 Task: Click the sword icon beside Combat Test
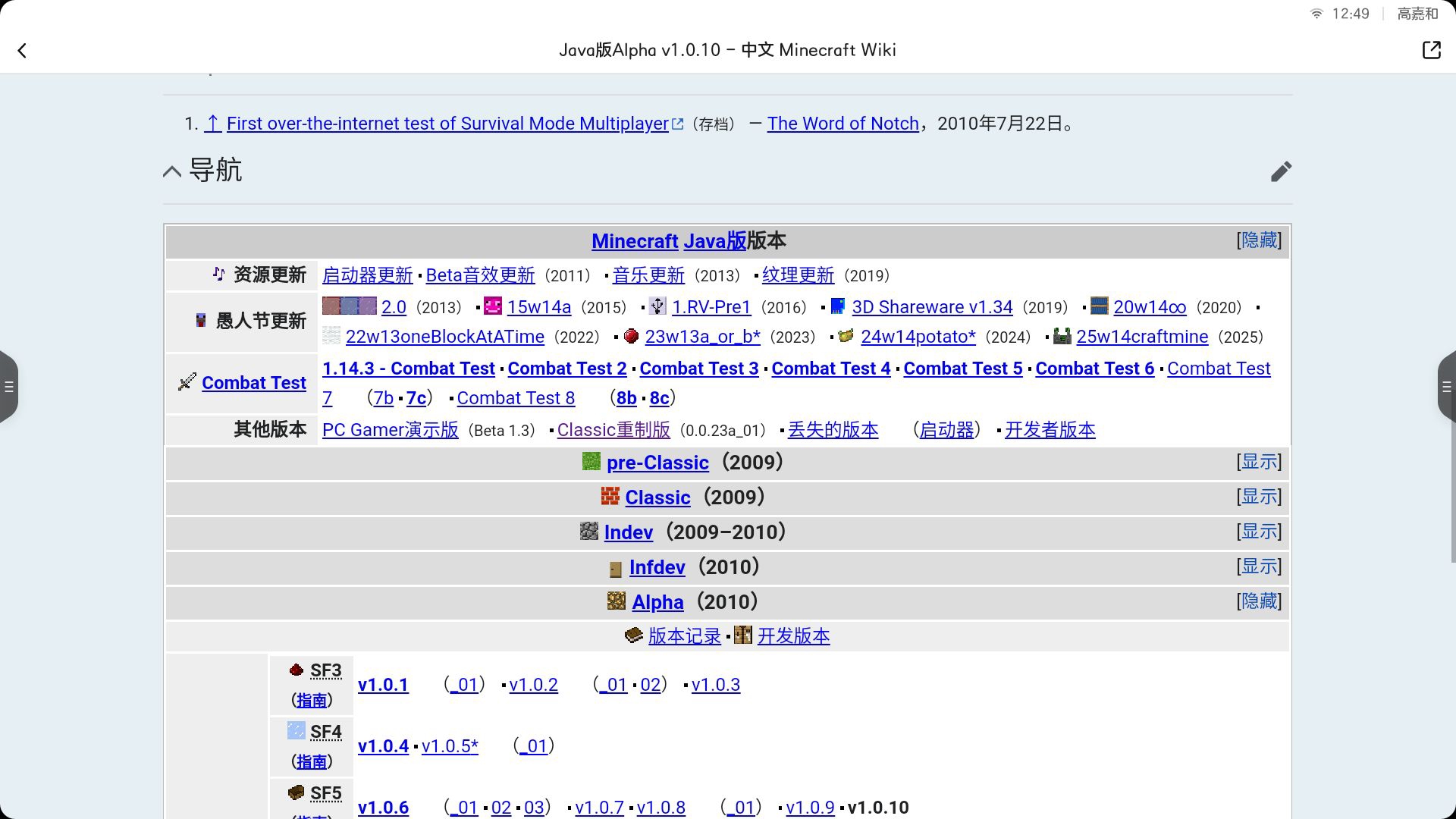tap(187, 382)
